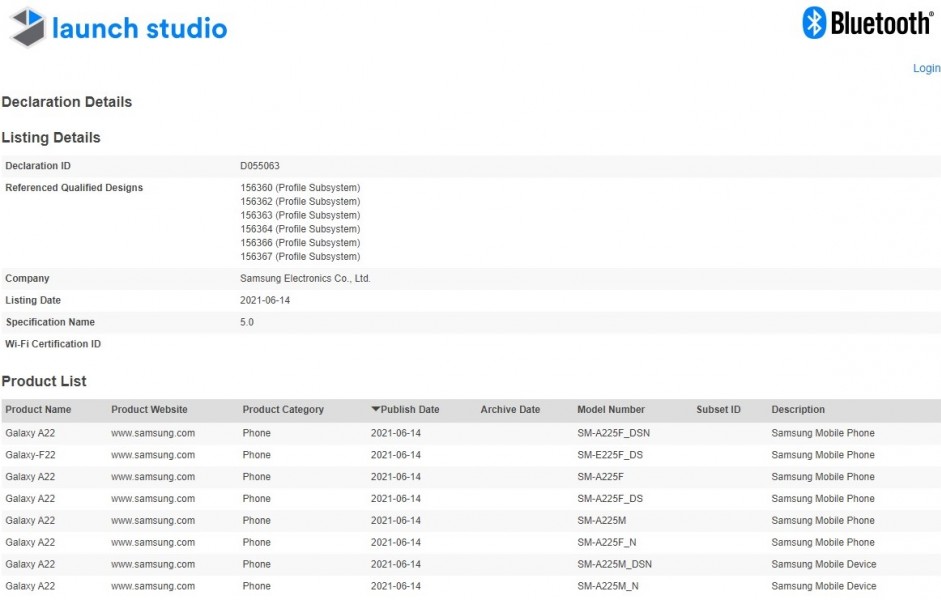Click the launch studio logo icon
The height and width of the screenshot is (600, 941).
pos(28,27)
